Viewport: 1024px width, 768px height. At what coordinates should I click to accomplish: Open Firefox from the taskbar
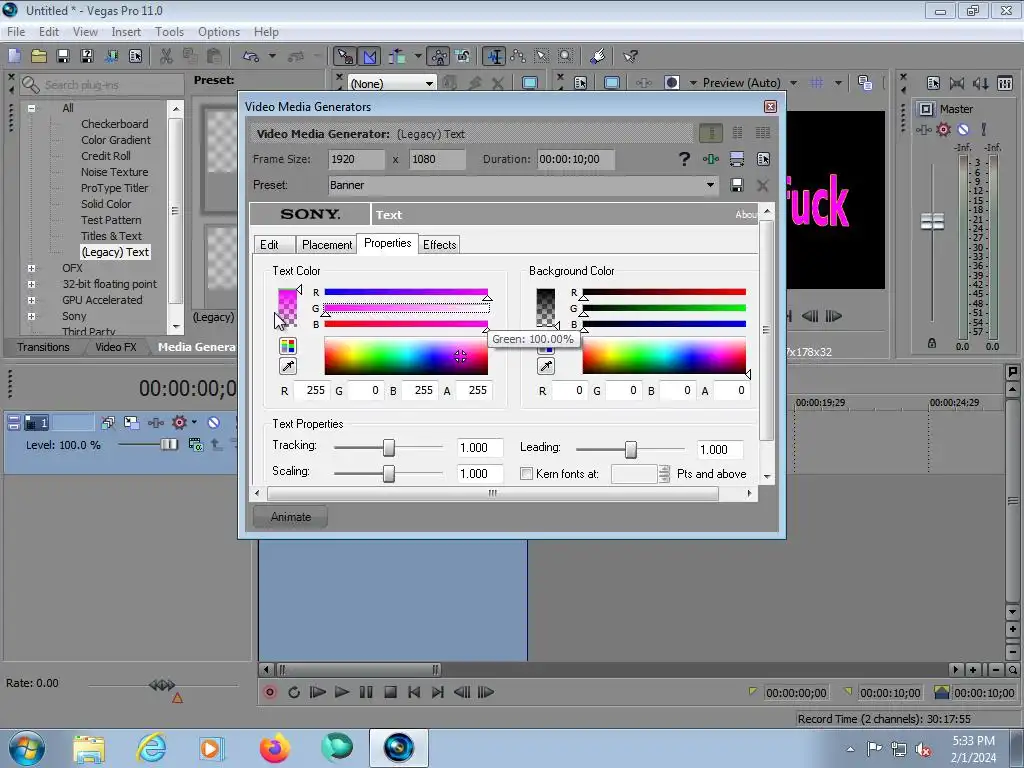tap(274, 748)
